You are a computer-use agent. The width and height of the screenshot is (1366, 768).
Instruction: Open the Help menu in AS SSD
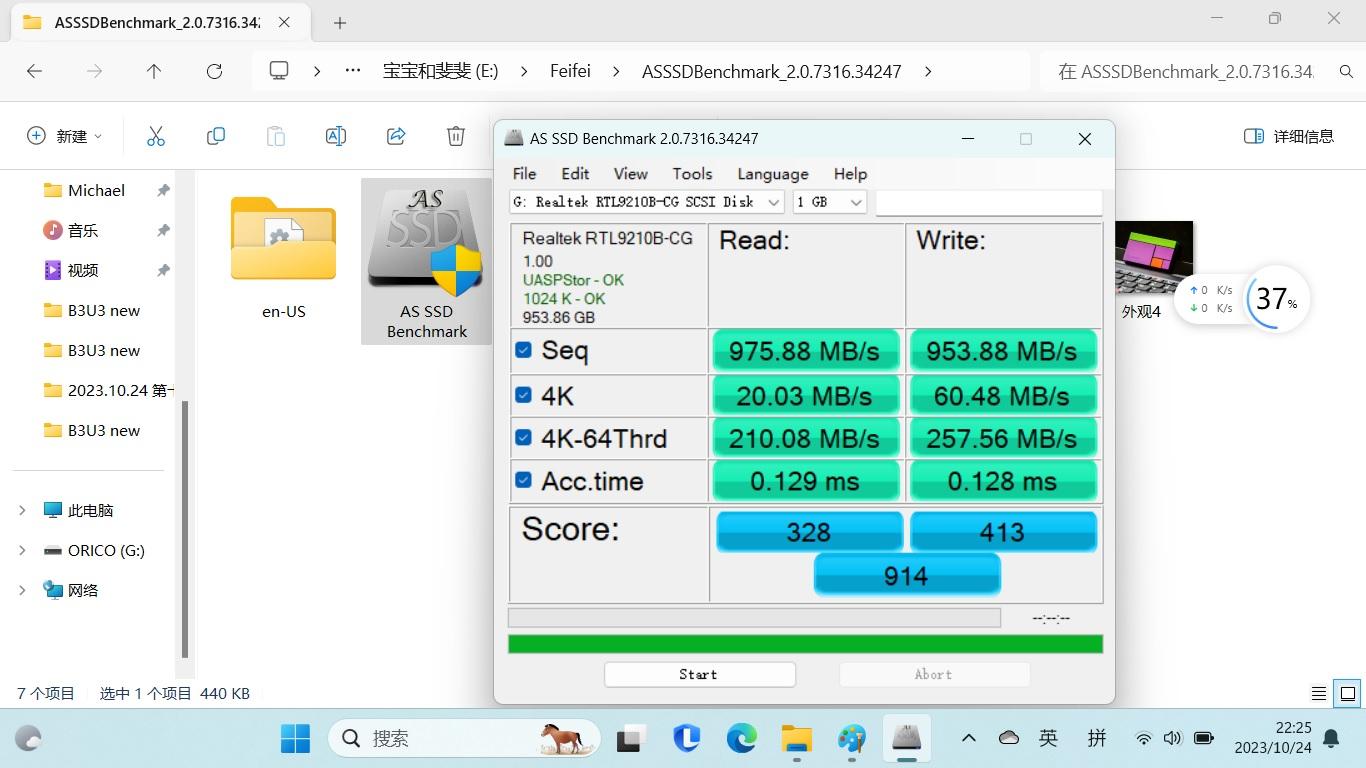pos(850,174)
